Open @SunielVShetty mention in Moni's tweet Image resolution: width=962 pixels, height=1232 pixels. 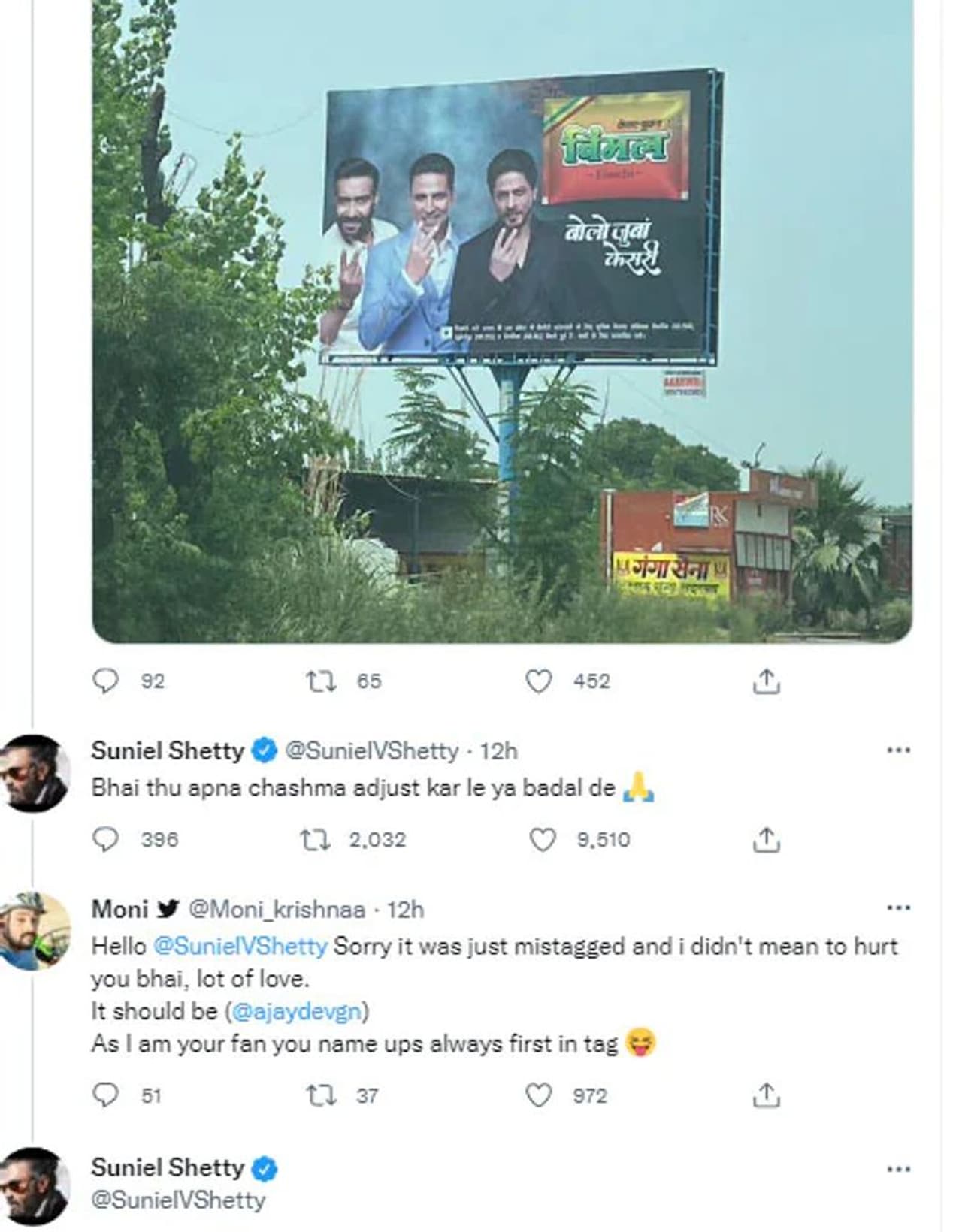240,946
